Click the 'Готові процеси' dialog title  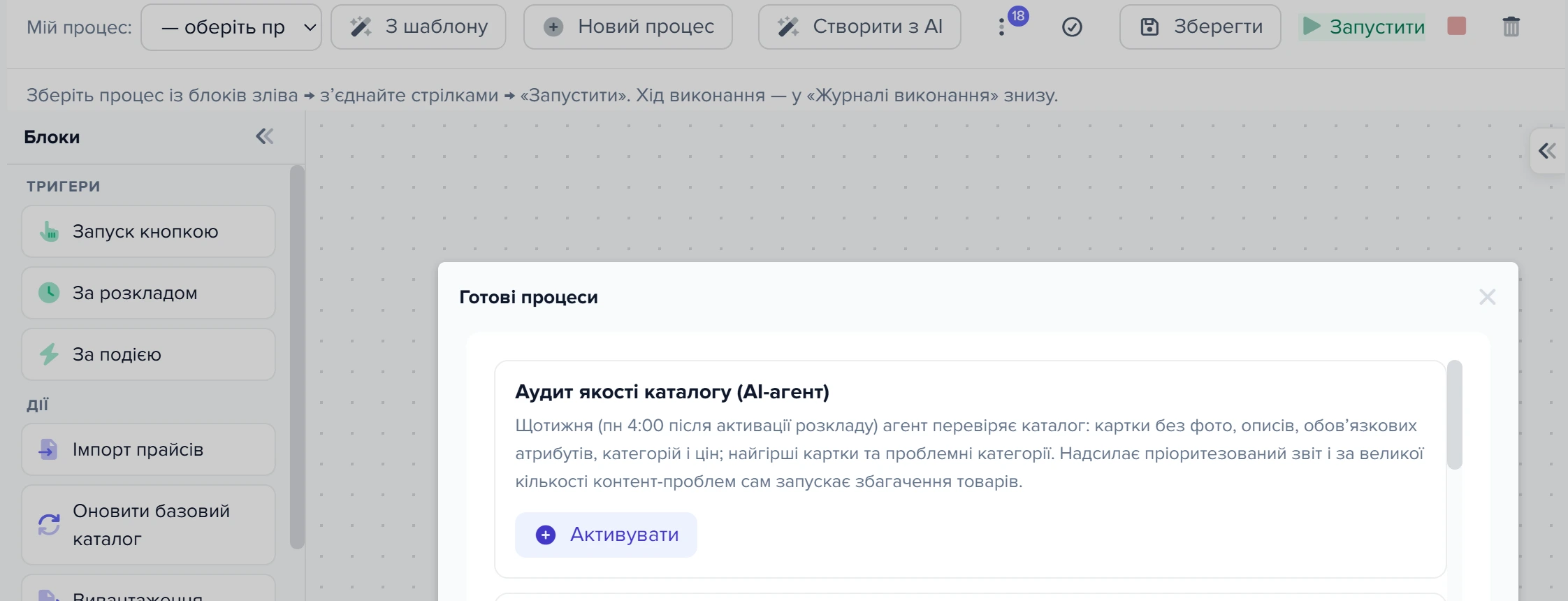tap(528, 297)
